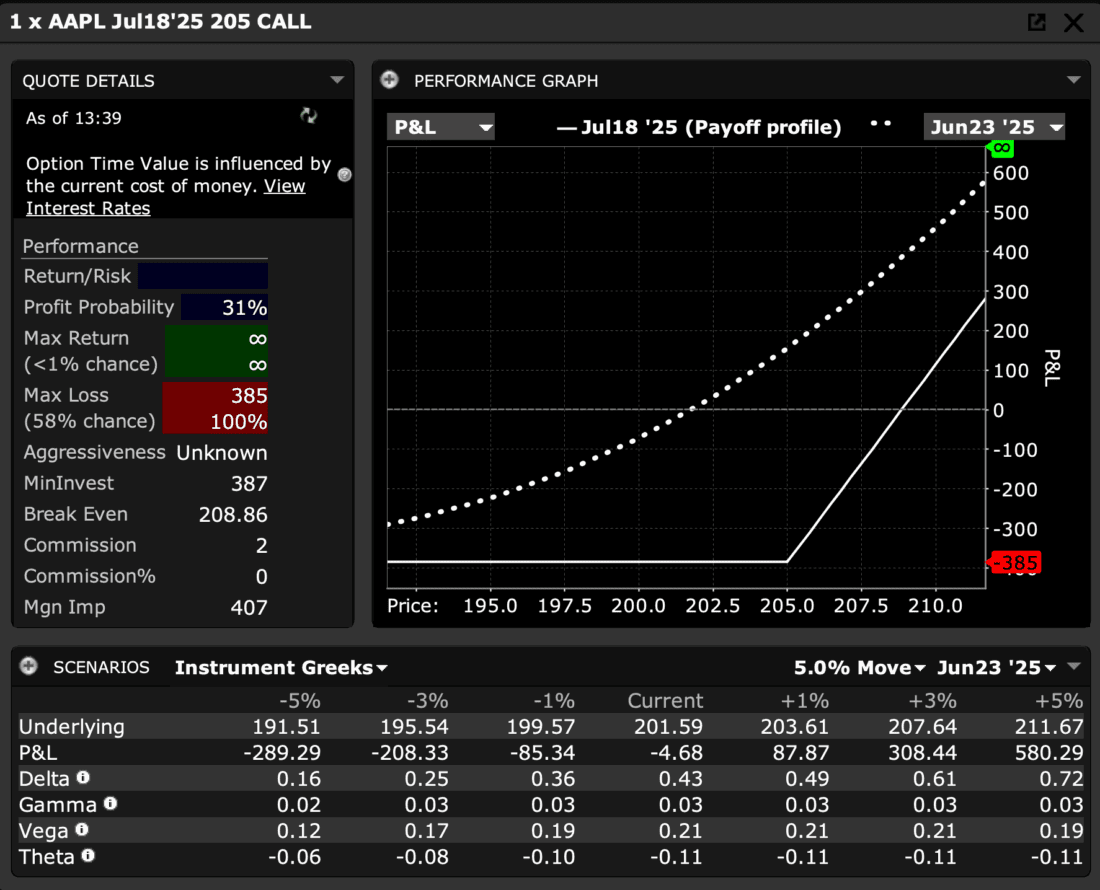Open the Jun23 '25 graph date dropdown
Screen dimensions: 1100x890
point(994,127)
